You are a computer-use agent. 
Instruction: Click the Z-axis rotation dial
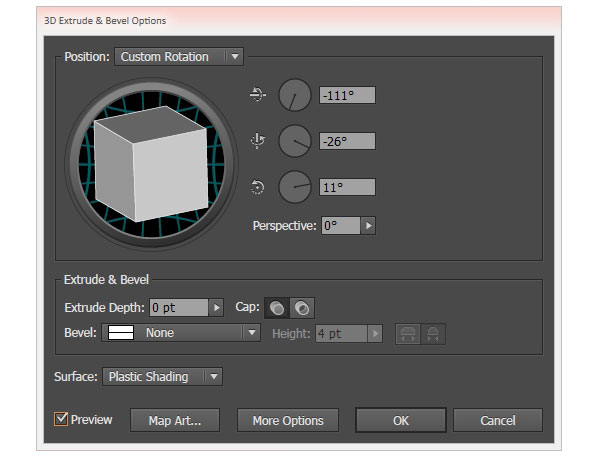coord(294,186)
